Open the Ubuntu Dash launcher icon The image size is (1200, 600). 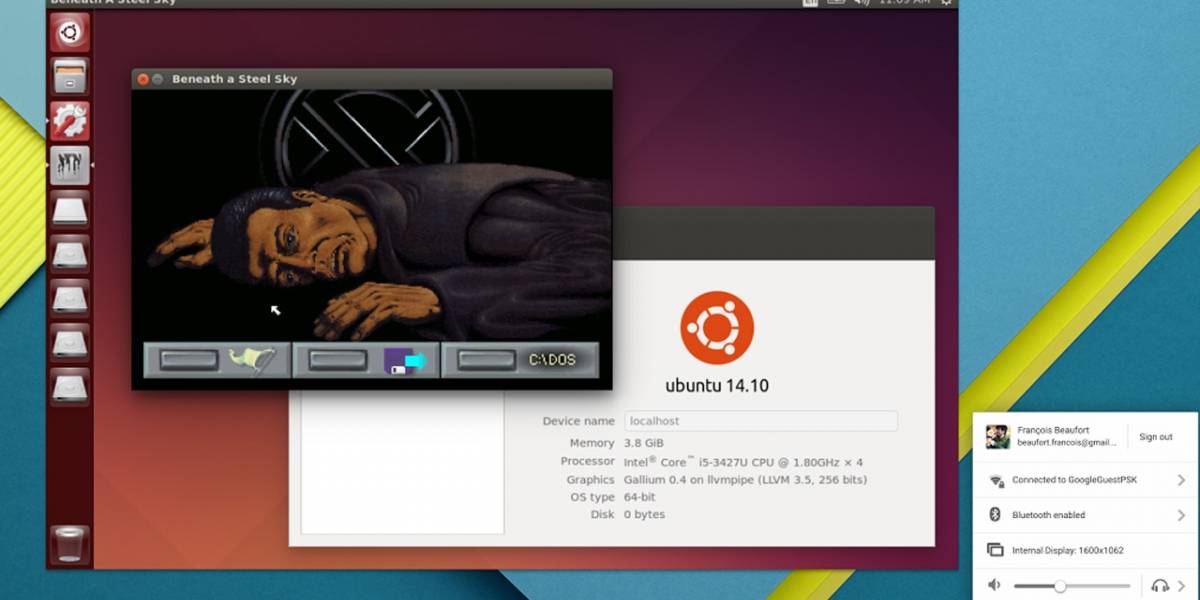pos(70,33)
